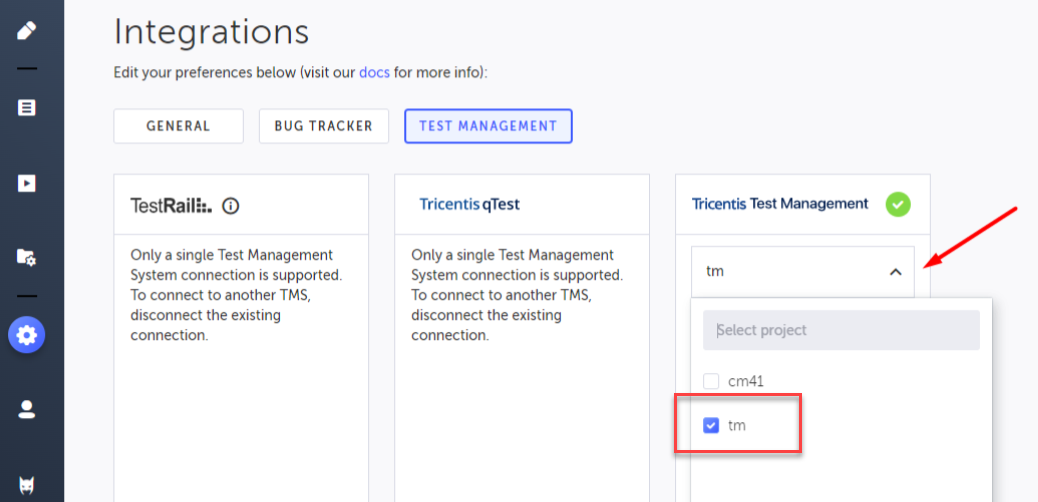
Task: Collapse the tm project dropdown chevron
Action: [x=896, y=272]
